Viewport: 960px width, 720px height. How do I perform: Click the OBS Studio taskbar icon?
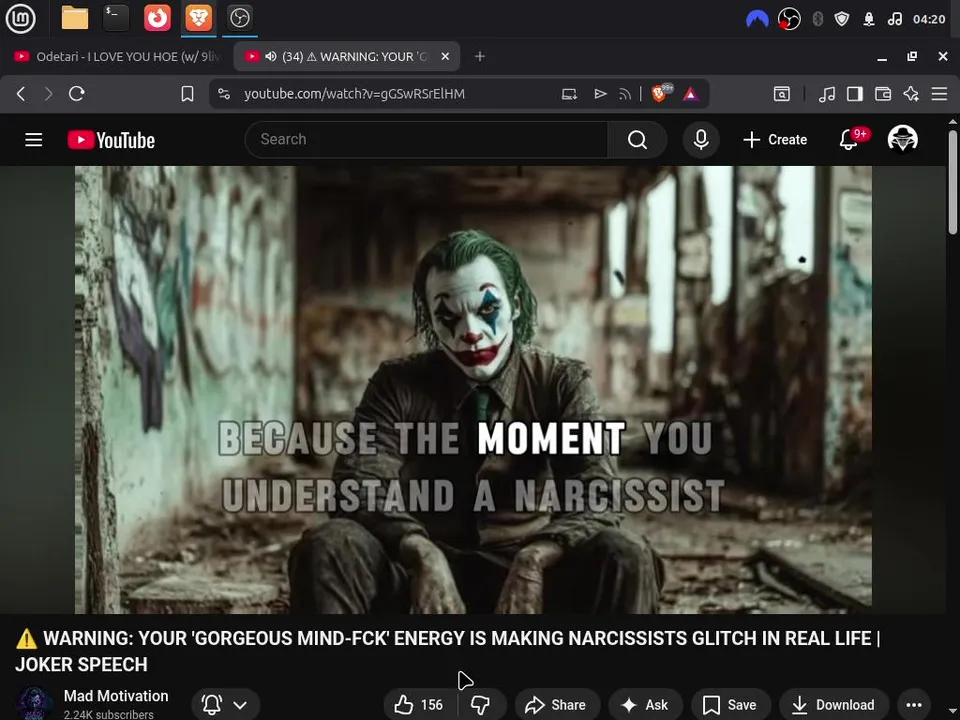pyautogui.click(x=239, y=18)
